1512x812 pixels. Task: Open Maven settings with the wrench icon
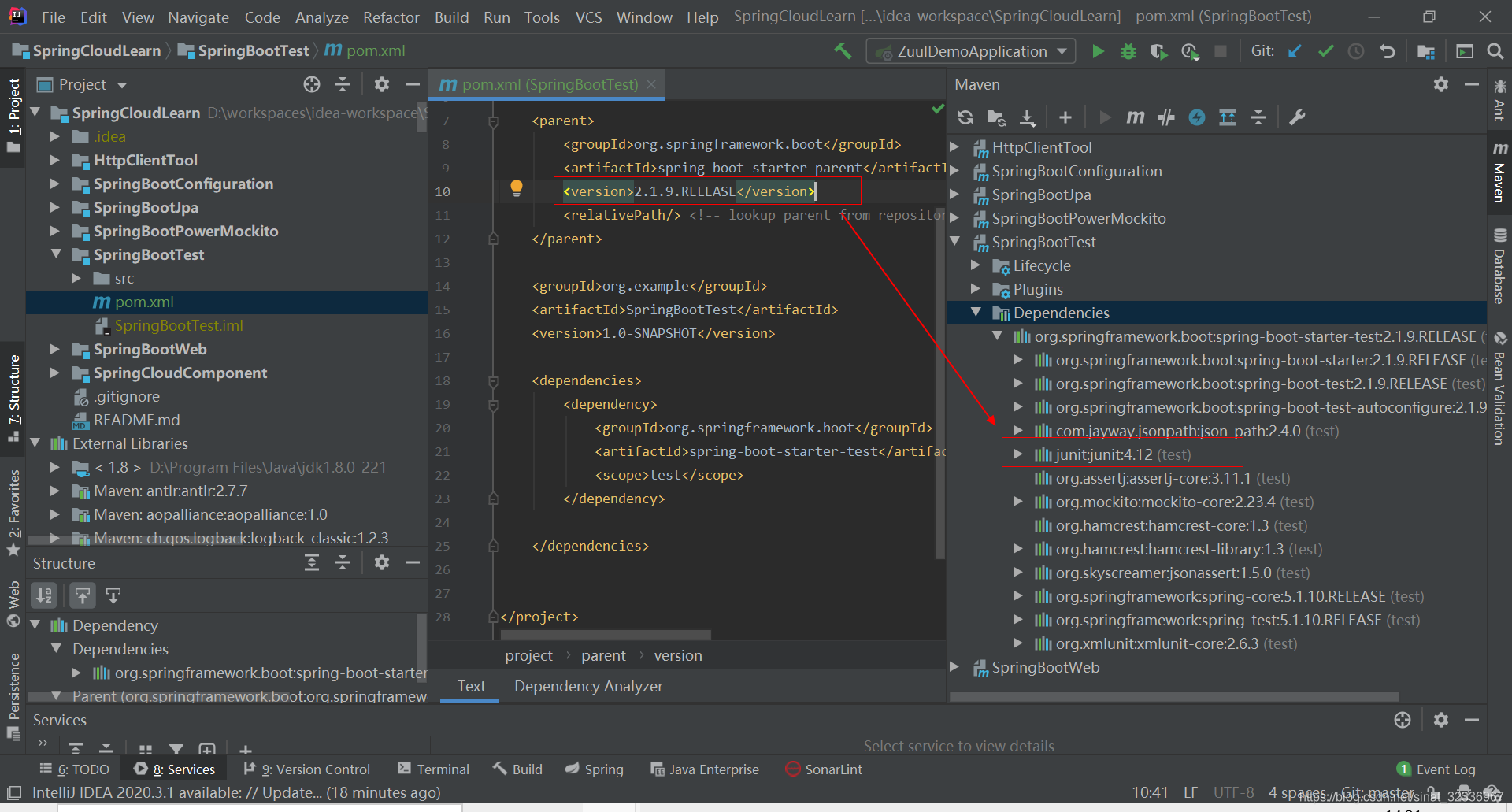tap(1297, 117)
